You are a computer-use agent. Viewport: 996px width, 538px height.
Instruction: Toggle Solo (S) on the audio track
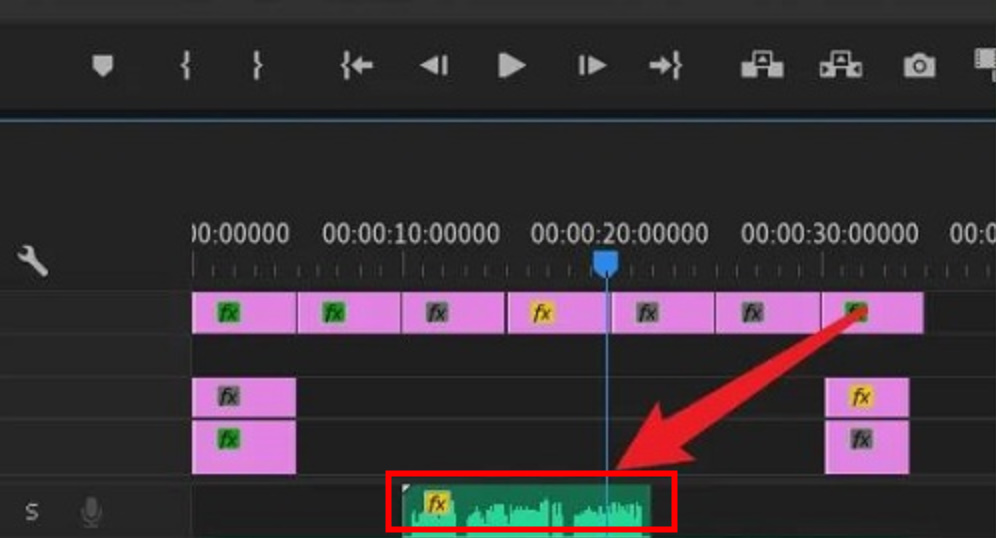32,512
